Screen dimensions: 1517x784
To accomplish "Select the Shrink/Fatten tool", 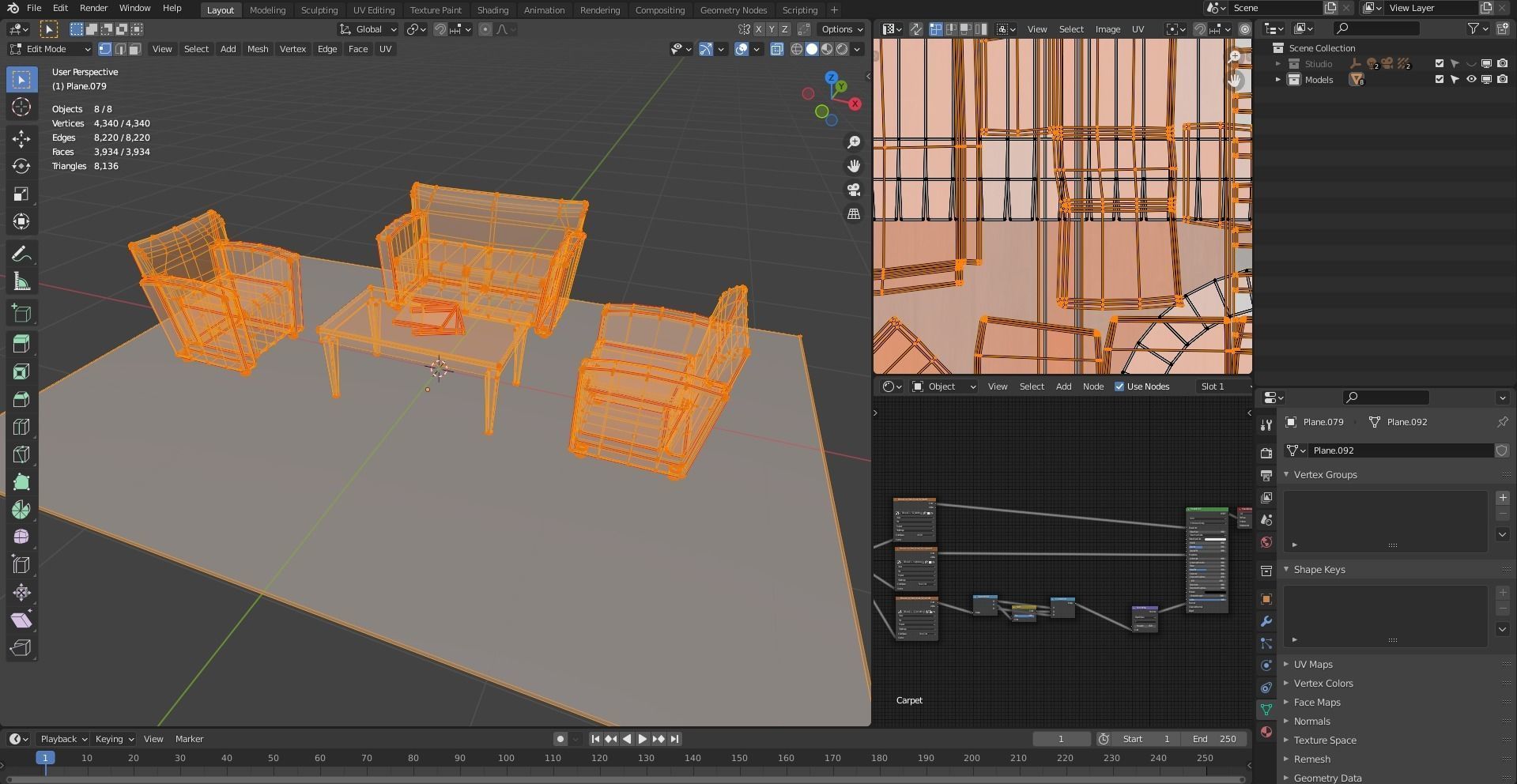I will (21, 593).
